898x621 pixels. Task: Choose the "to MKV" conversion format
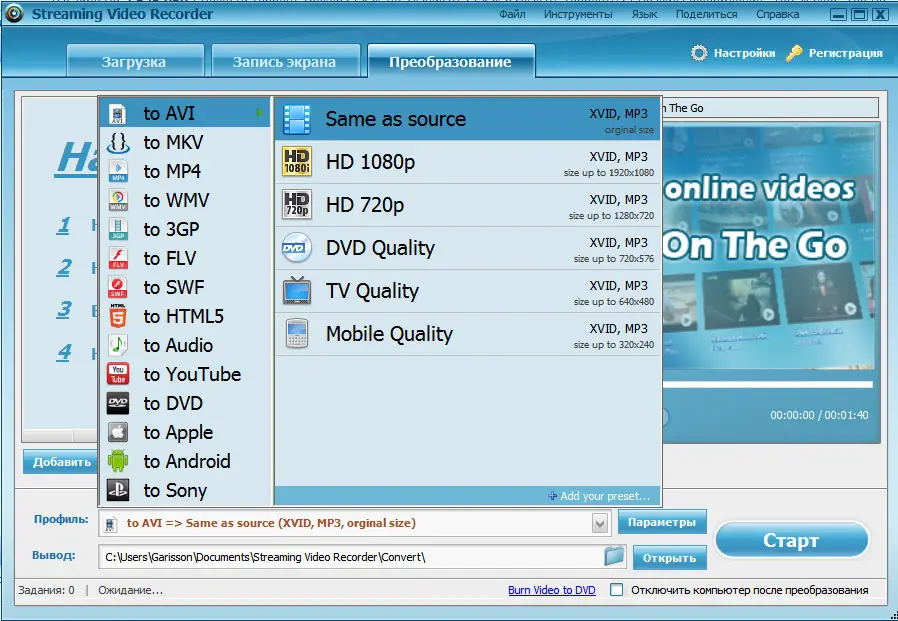coord(116,142)
